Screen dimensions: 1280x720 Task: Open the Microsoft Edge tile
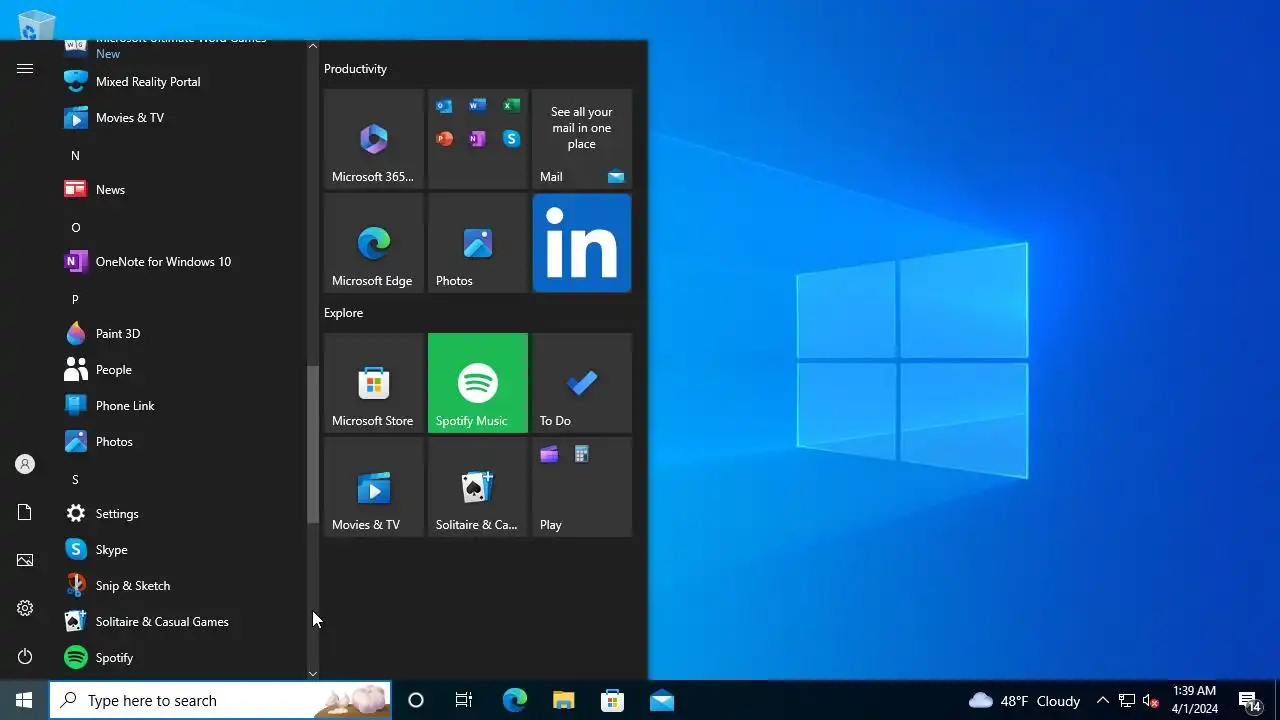pyautogui.click(x=374, y=243)
